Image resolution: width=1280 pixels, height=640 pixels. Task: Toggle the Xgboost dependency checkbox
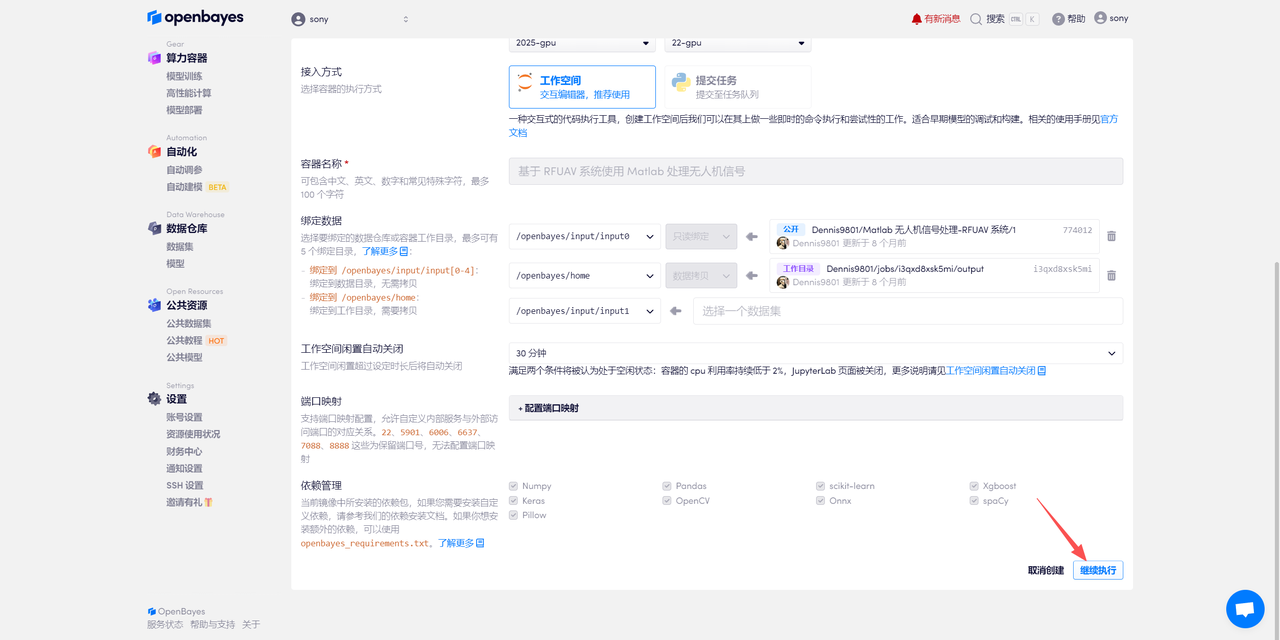(974, 486)
